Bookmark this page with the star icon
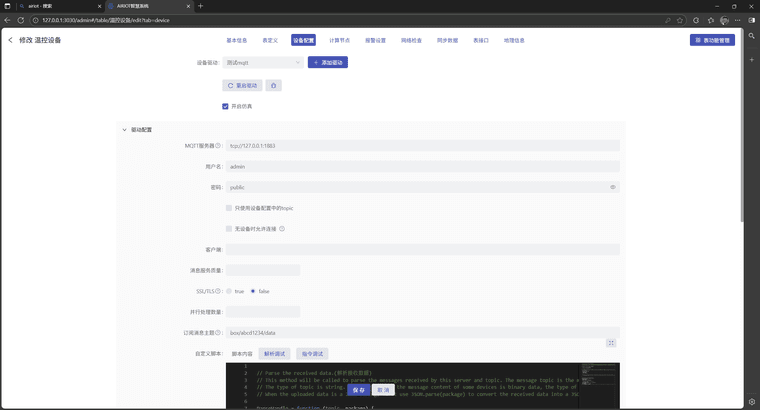The width and height of the screenshot is (760, 410). (680, 20)
